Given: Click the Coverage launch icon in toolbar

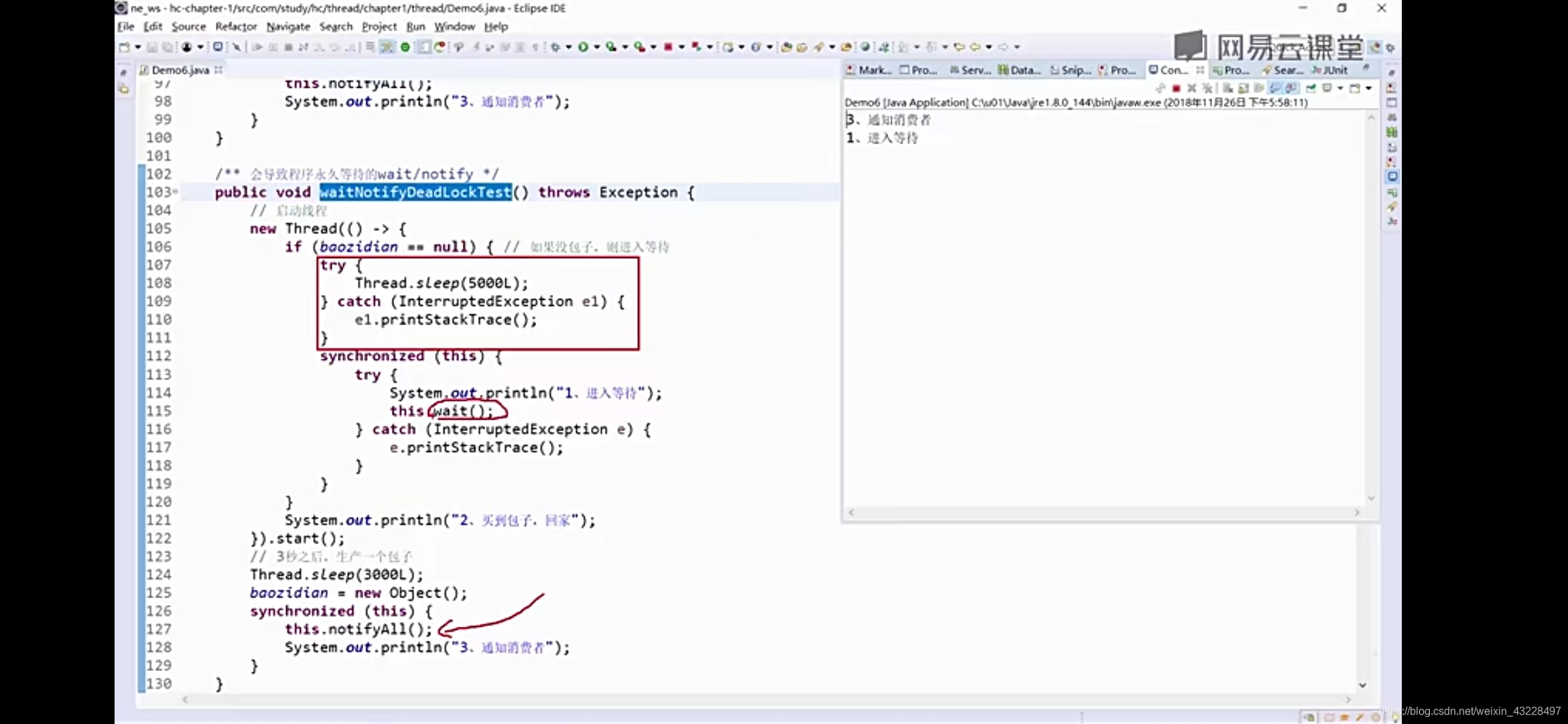Looking at the screenshot, I should [610, 47].
